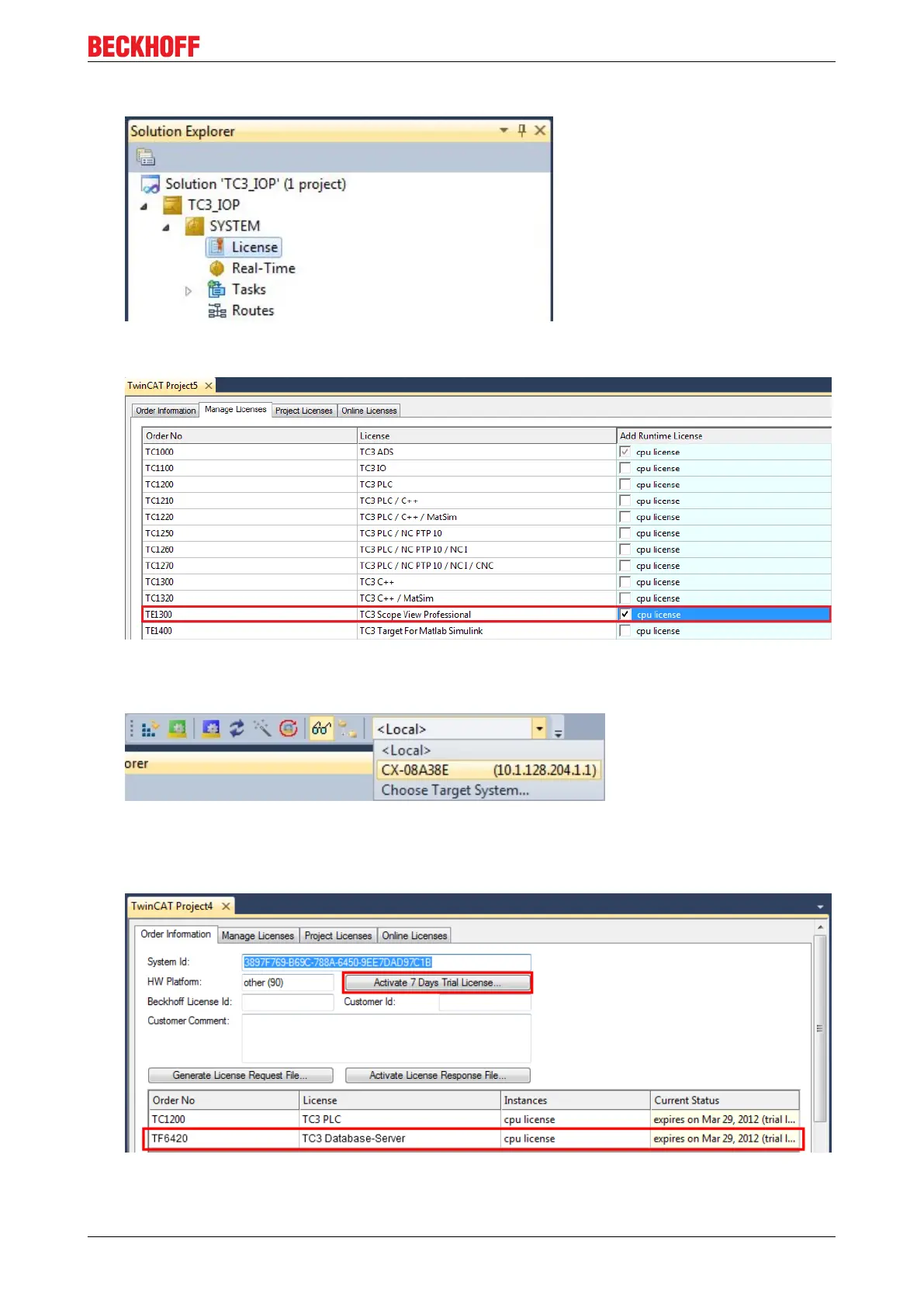The image size is (924, 1307).
Task: Click the Add Runtime License column header
Action: click(x=724, y=436)
